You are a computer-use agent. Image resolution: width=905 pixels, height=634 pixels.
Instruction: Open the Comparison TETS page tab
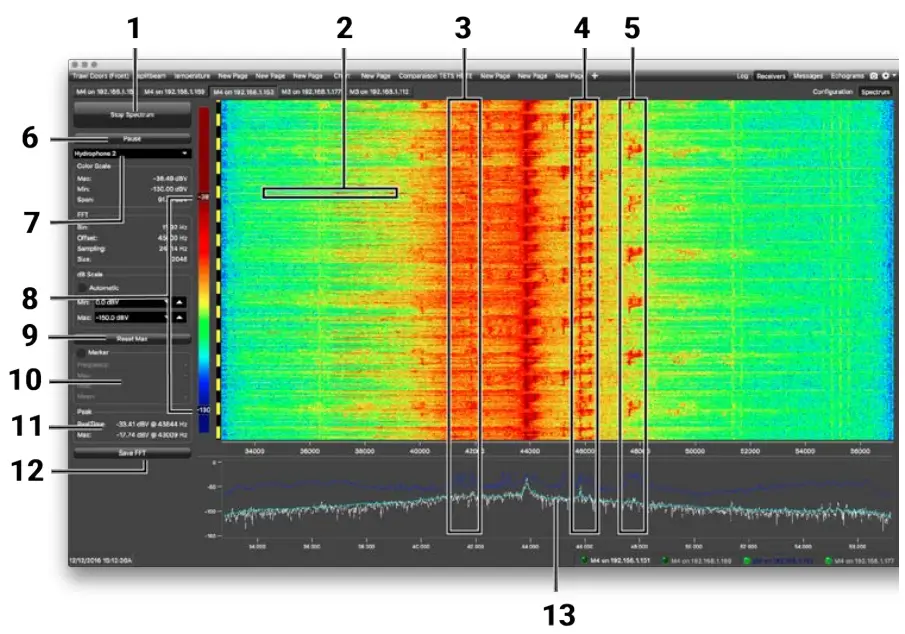(435, 76)
